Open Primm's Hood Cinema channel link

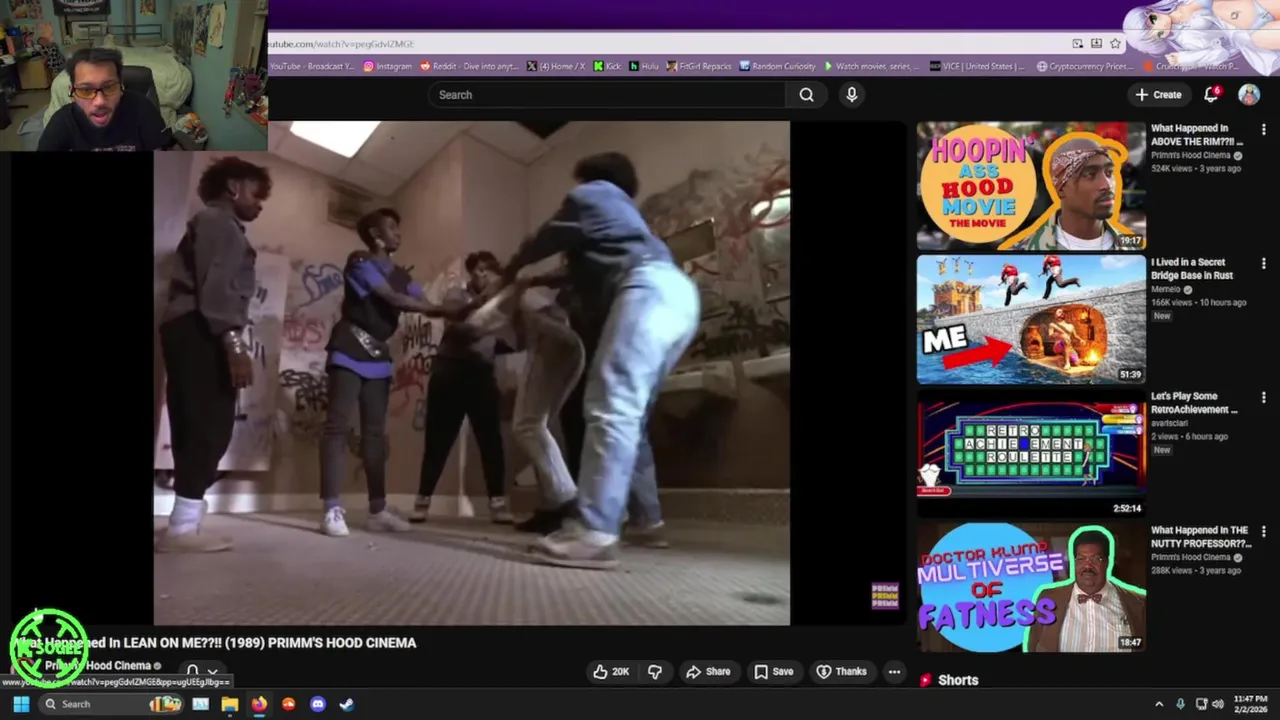click(98, 666)
